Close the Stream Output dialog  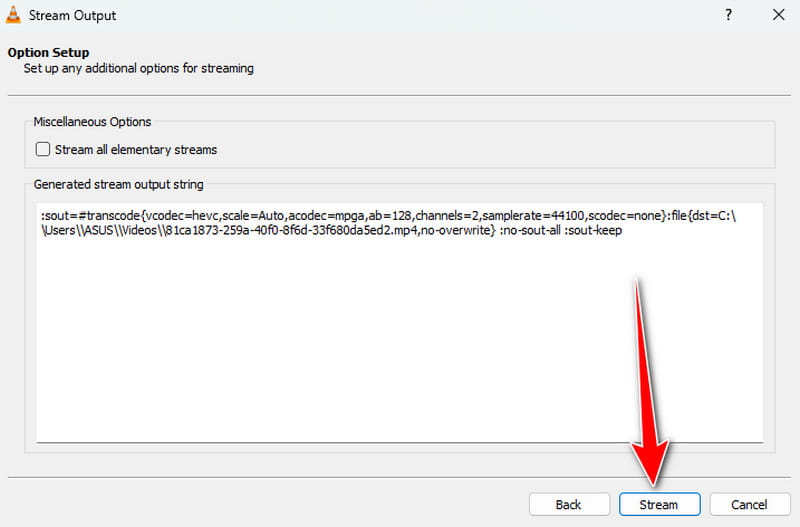(x=778, y=15)
